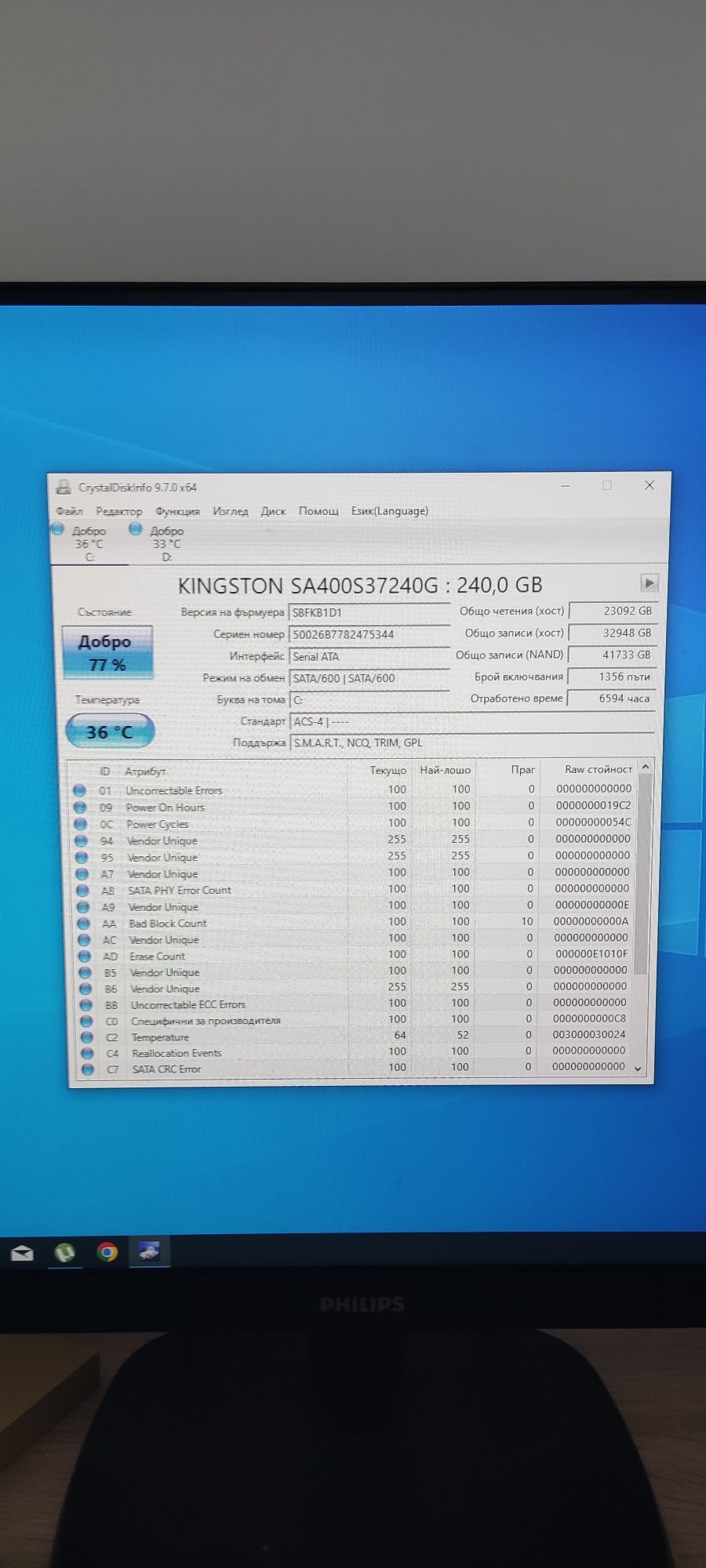Viewport: 706px width, 1568px height.
Task: Click raw value 003000030024
Action: [589, 1035]
